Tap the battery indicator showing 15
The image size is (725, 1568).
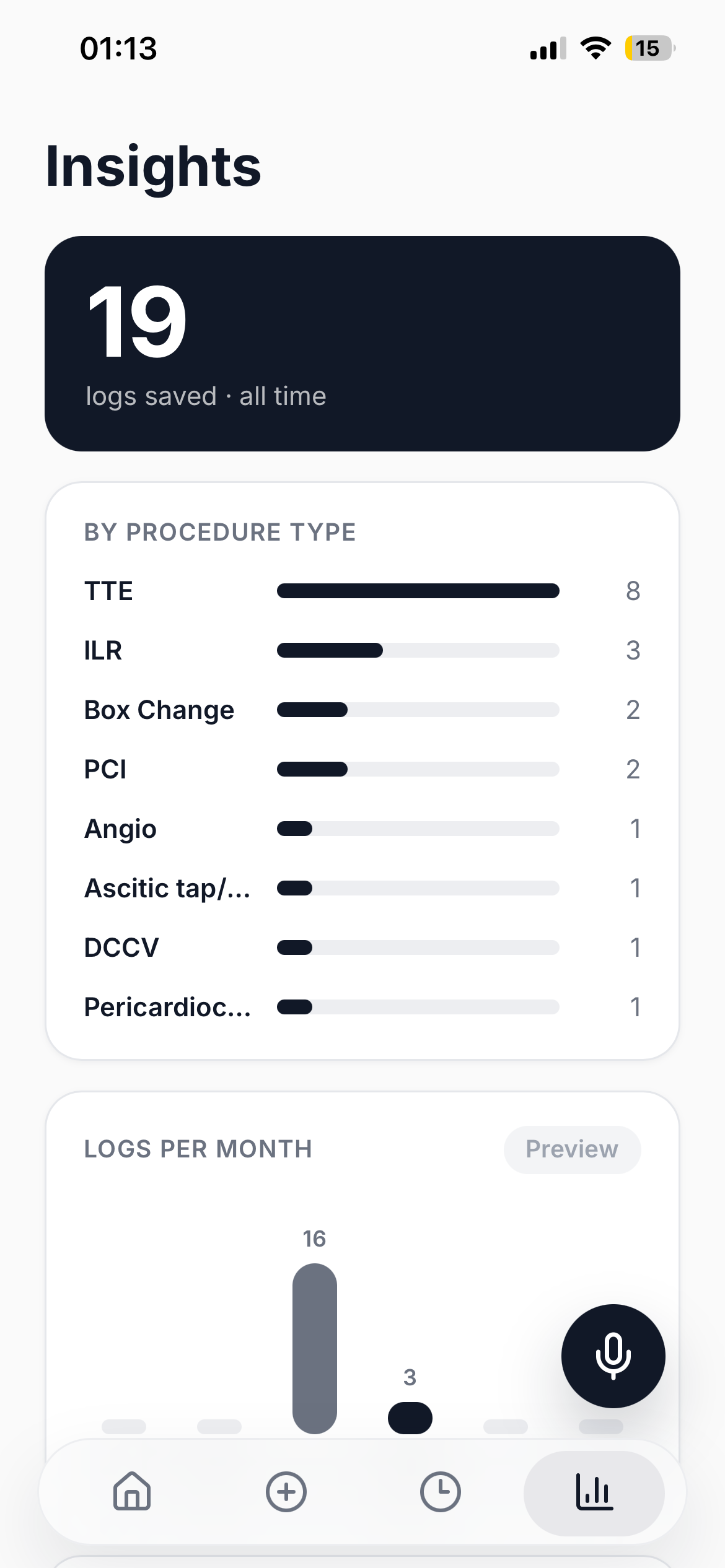point(649,48)
